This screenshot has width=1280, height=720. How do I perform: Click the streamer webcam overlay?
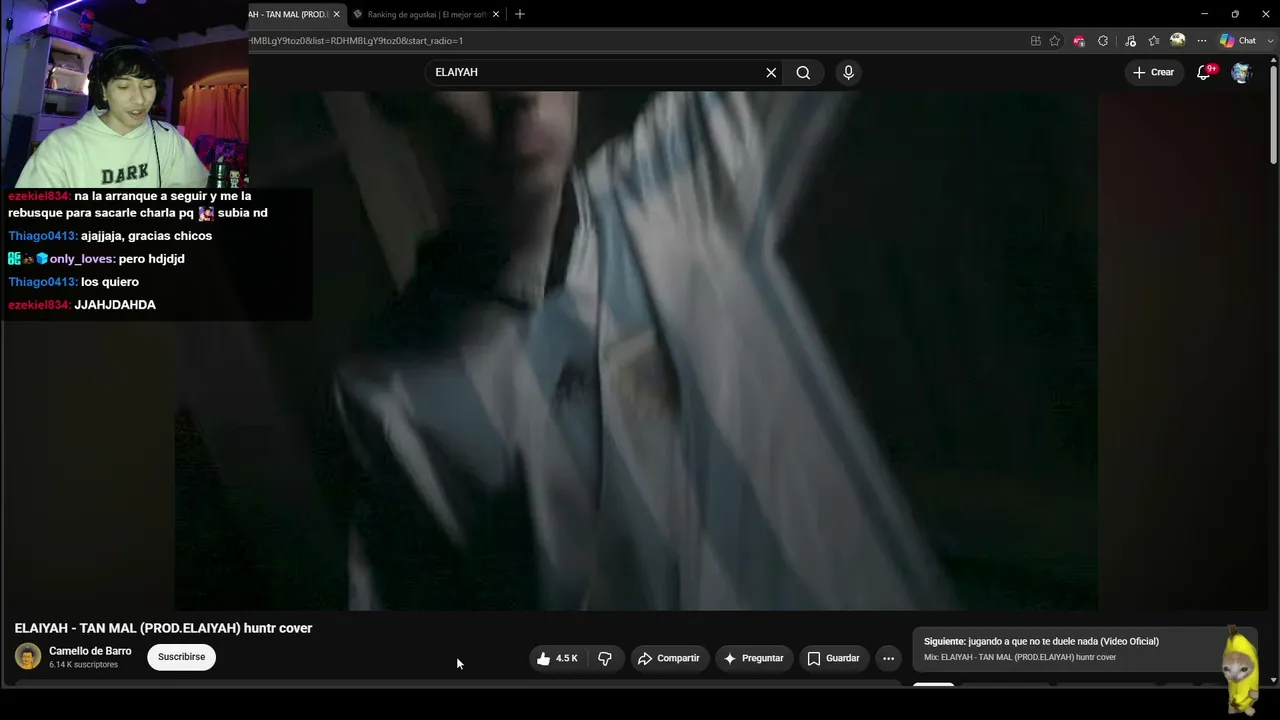[x=124, y=94]
